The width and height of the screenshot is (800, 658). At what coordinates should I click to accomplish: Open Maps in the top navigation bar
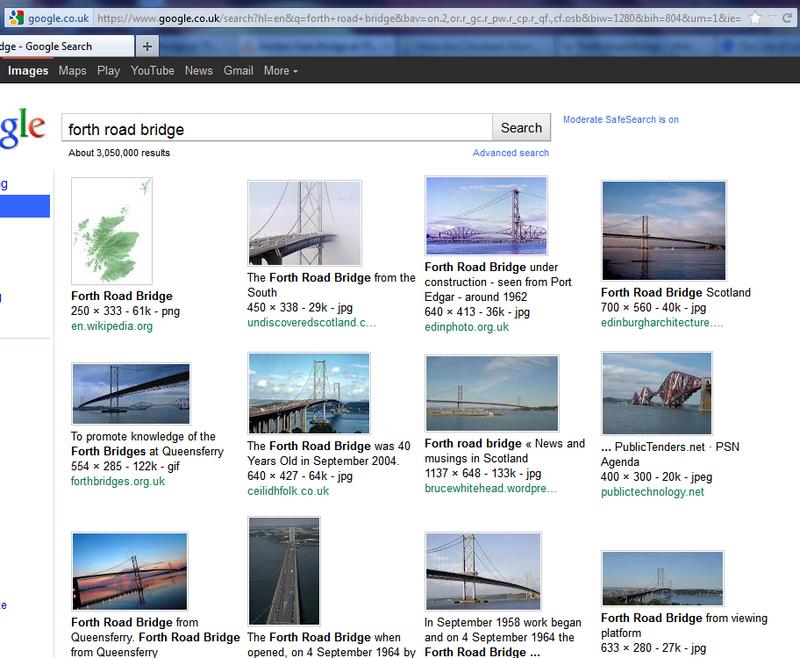[72, 71]
